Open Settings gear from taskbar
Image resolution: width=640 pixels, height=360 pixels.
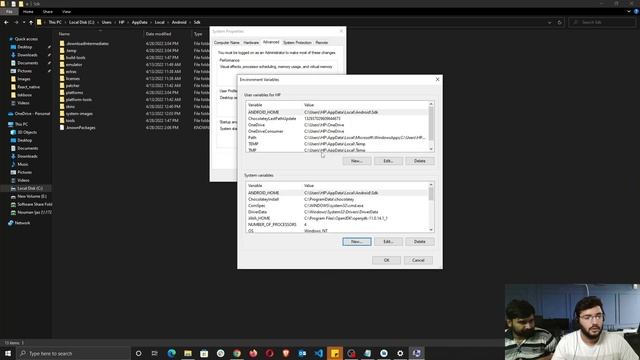(400, 353)
